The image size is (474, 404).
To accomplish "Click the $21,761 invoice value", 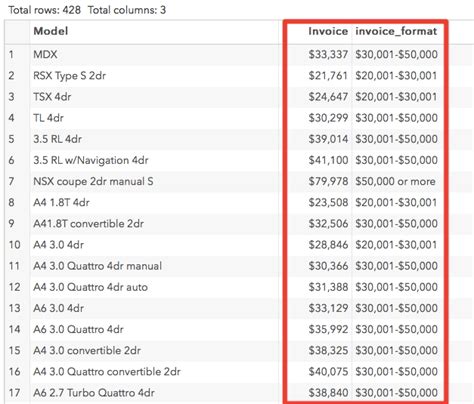I will pyautogui.click(x=328, y=76).
